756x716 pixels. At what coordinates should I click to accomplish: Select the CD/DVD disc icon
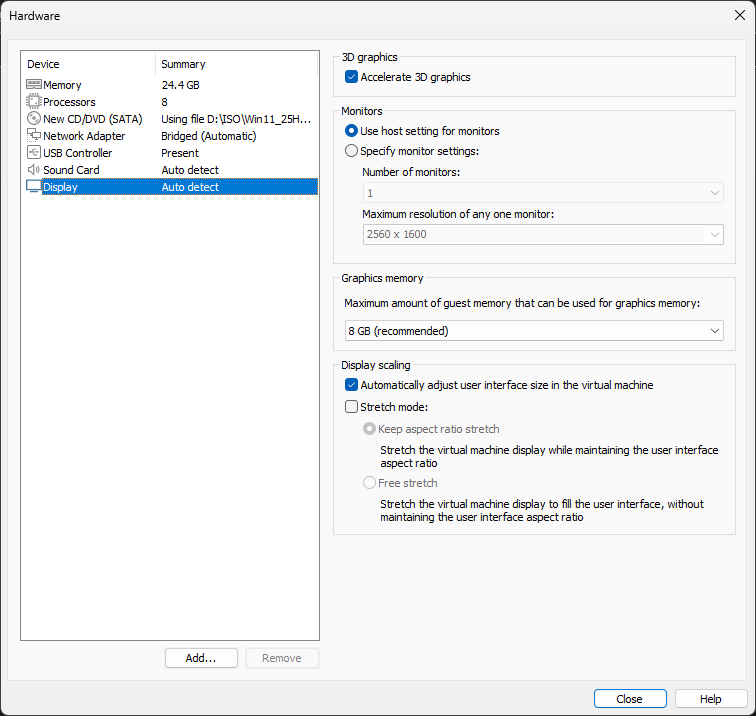click(34, 119)
